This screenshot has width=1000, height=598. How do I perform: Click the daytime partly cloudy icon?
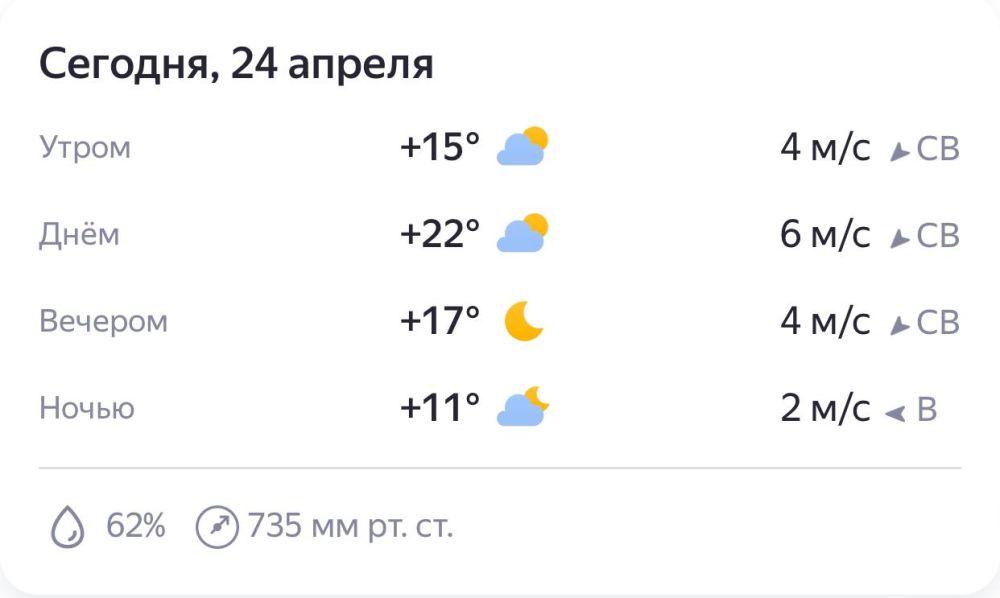click(x=523, y=234)
